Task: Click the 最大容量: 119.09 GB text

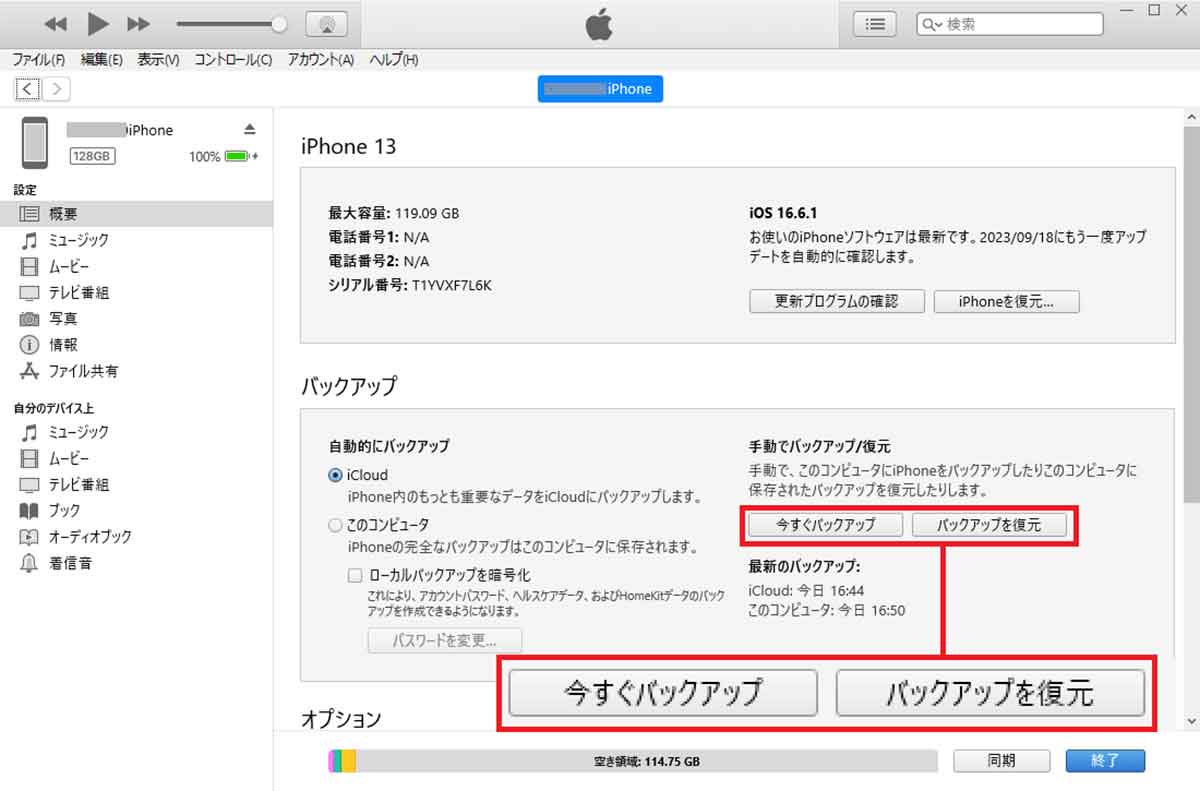Action: (394, 213)
